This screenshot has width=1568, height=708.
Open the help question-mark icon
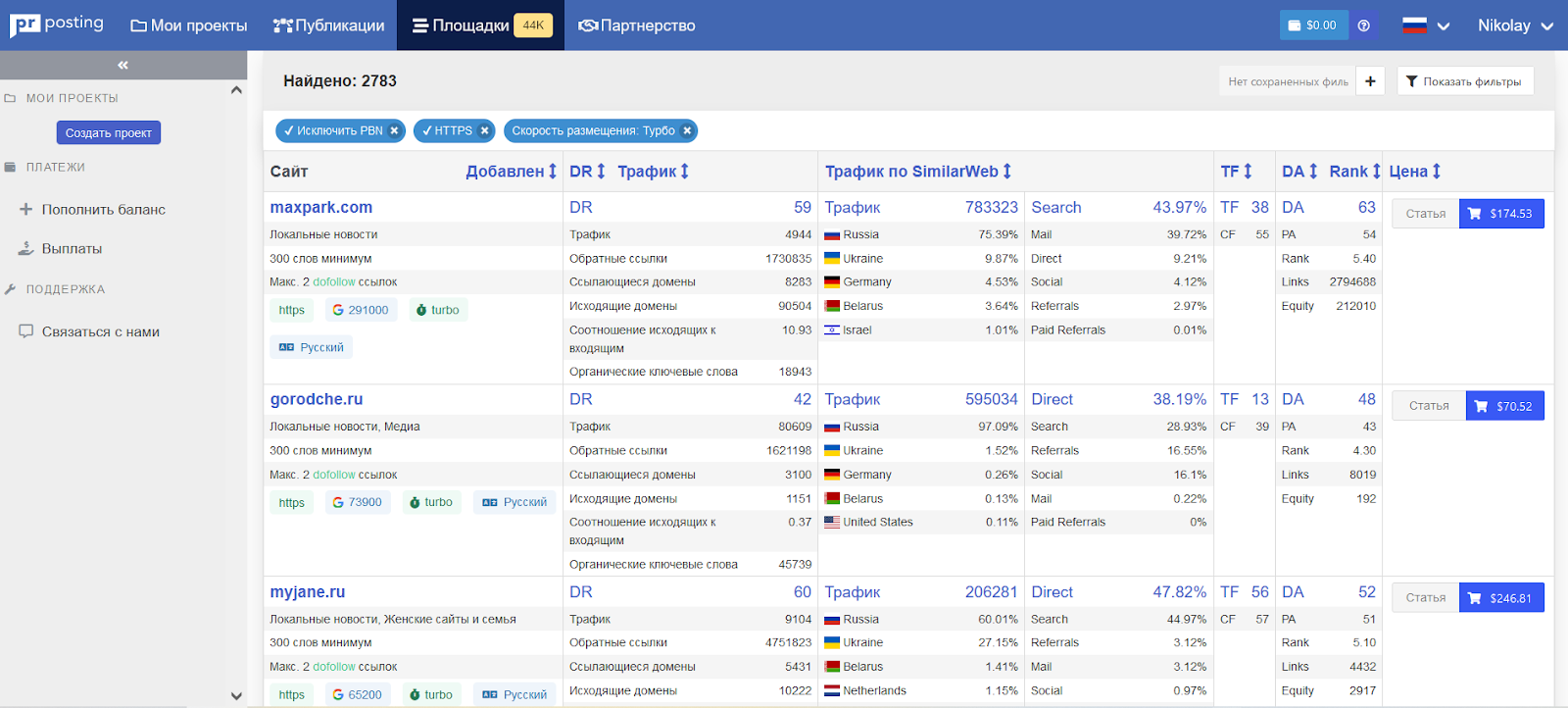point(1363,25)
